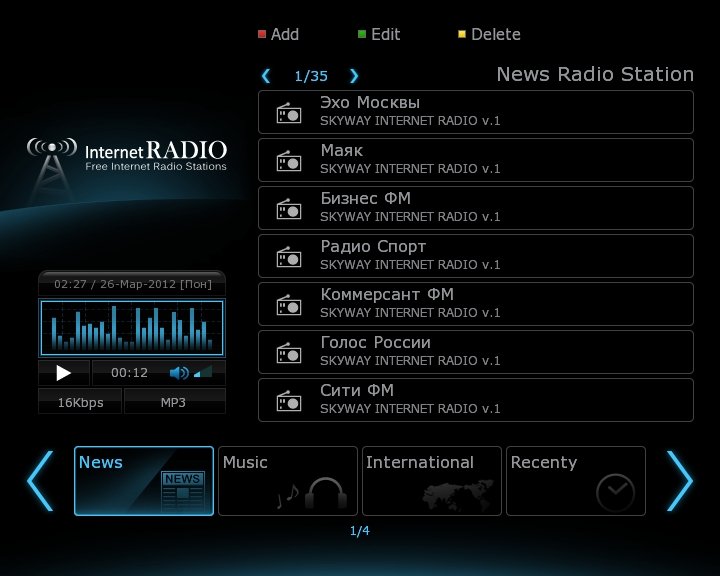Click radio icon next to Сити ФМ
Screen dimensions: 720x576
[289, 401]
